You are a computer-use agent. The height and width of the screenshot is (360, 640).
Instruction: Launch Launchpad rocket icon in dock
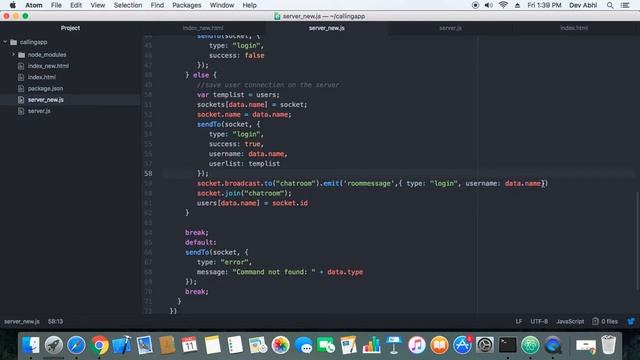click(x=53, y=345)
